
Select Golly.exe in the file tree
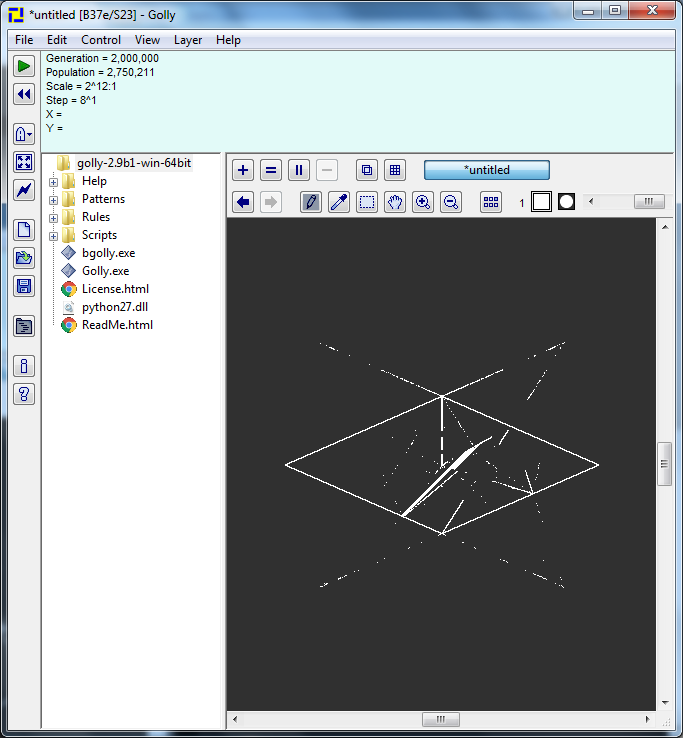click(x=105, y=271)
